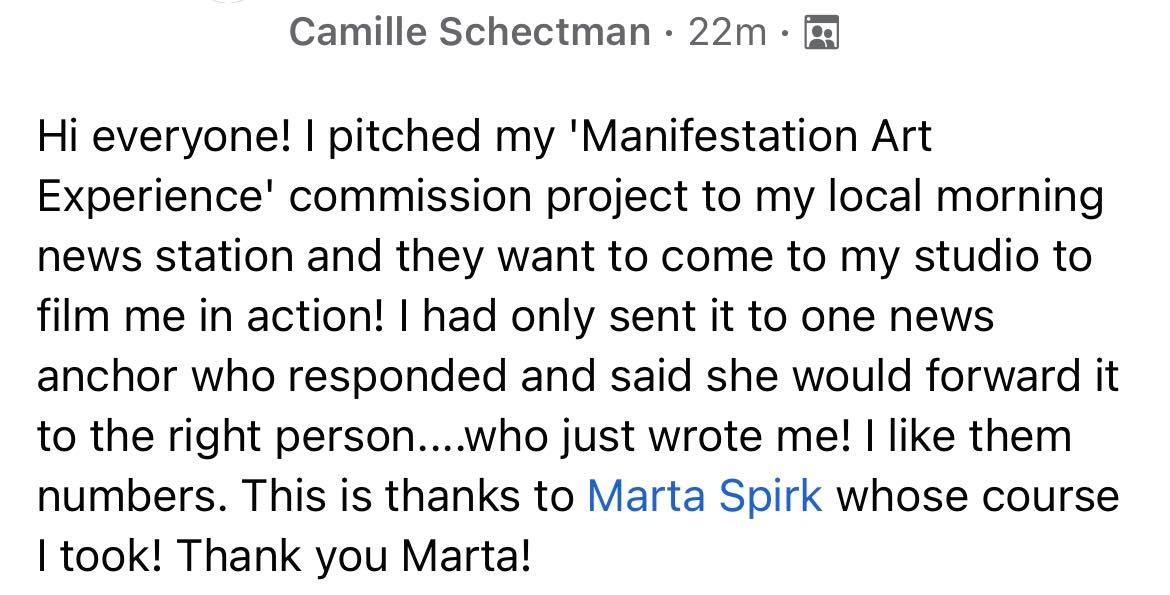Screen dimensions: 1170x595
Task: Click the 22m post timestamp
Action: tap(727, 33)
